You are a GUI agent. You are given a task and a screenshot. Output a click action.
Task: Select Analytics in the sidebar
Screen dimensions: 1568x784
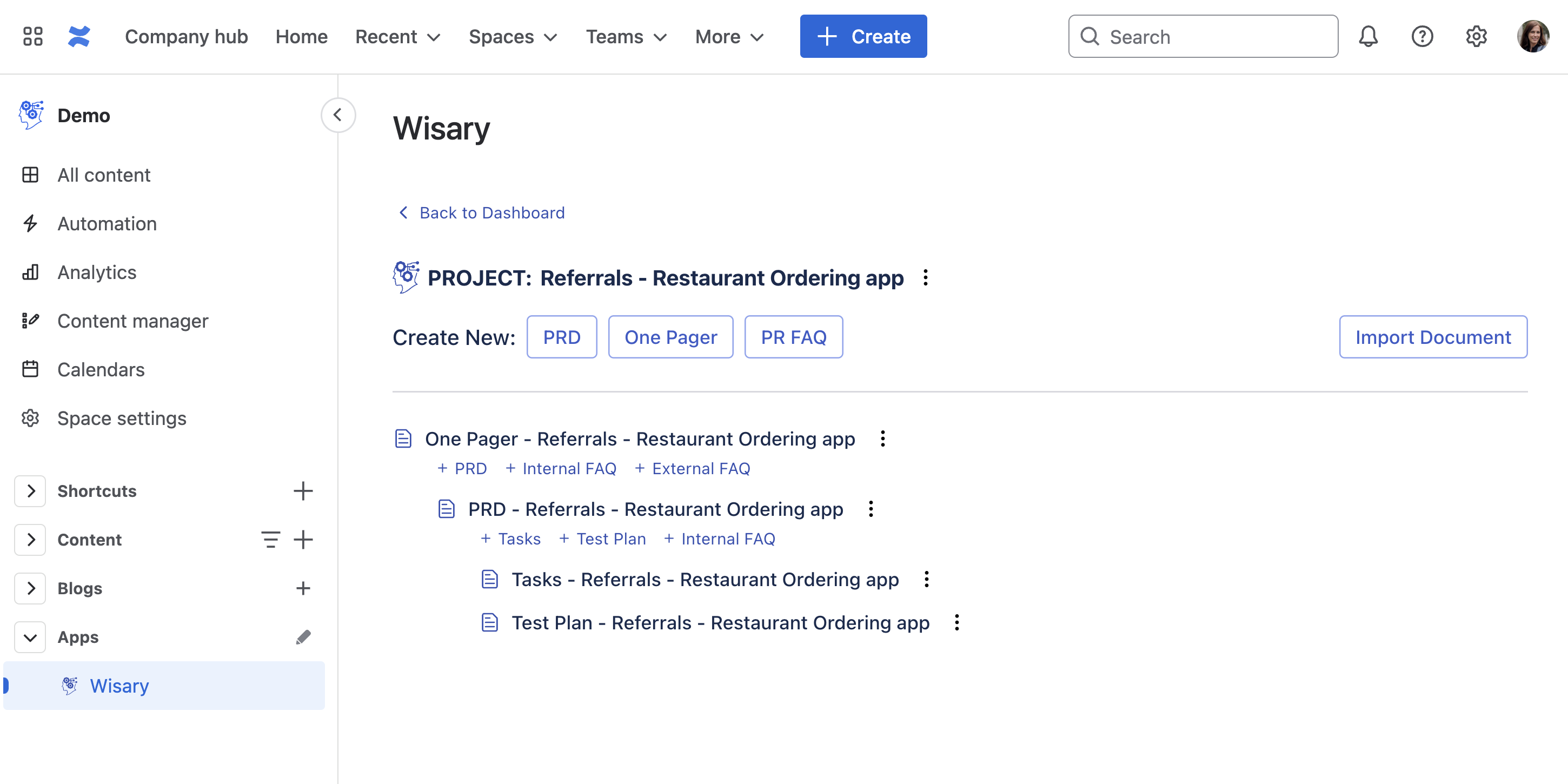(97, 272)
